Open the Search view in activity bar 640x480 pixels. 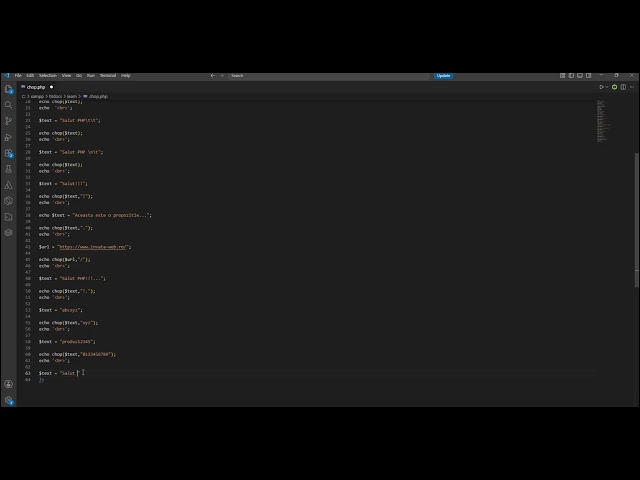click(x=9, y=105)
